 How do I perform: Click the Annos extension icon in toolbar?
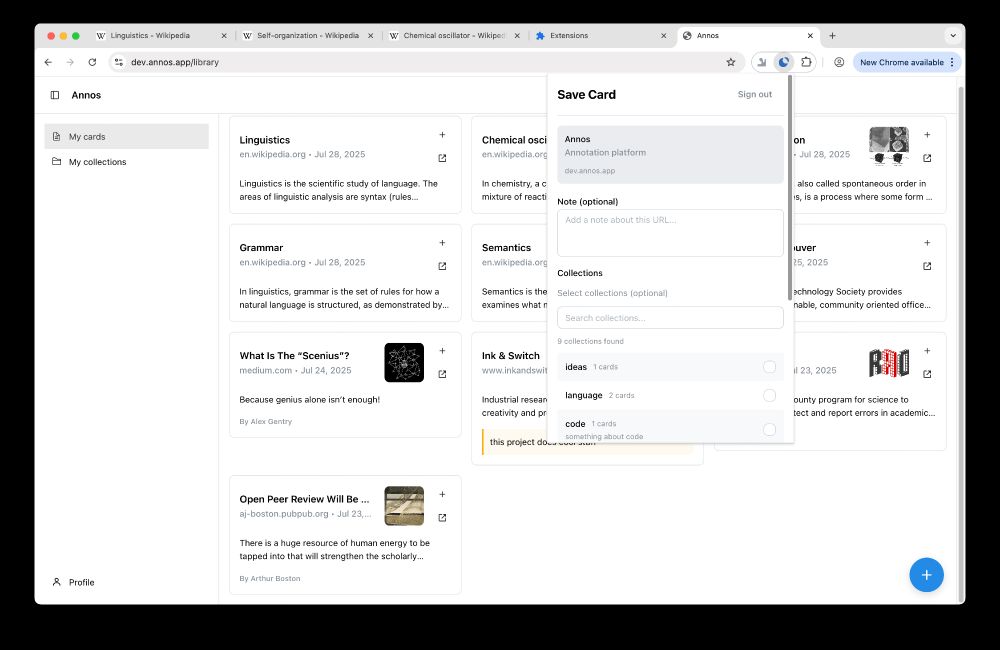pos(783,62)
